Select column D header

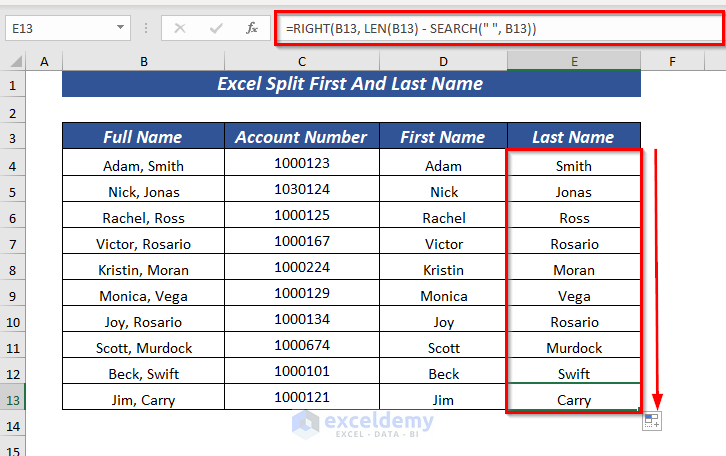pyautogui.click(x=443, y=61)
